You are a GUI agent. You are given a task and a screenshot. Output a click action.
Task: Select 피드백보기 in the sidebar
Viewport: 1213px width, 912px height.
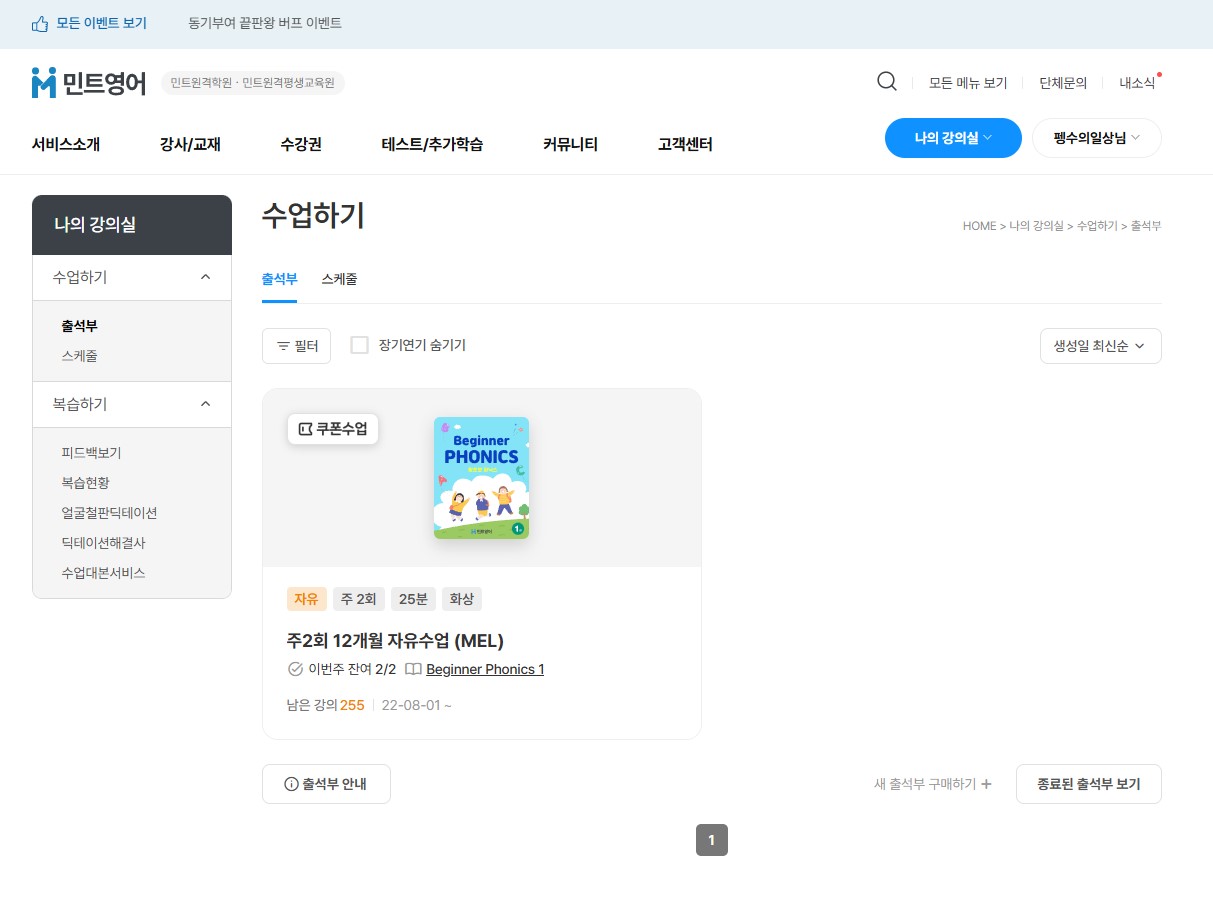coord(91,453)
